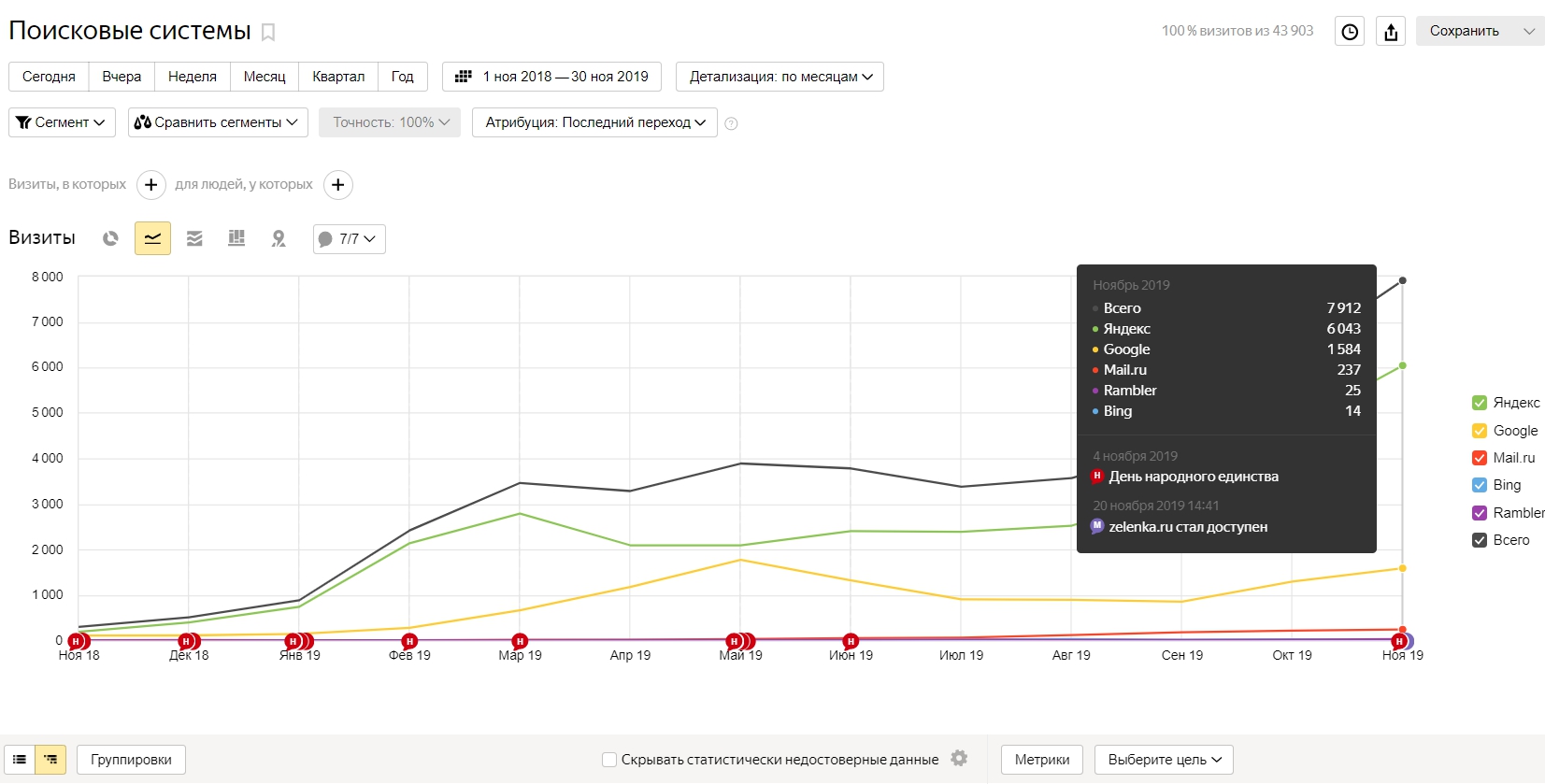Bookmark the Поисковые системы report

268,33
